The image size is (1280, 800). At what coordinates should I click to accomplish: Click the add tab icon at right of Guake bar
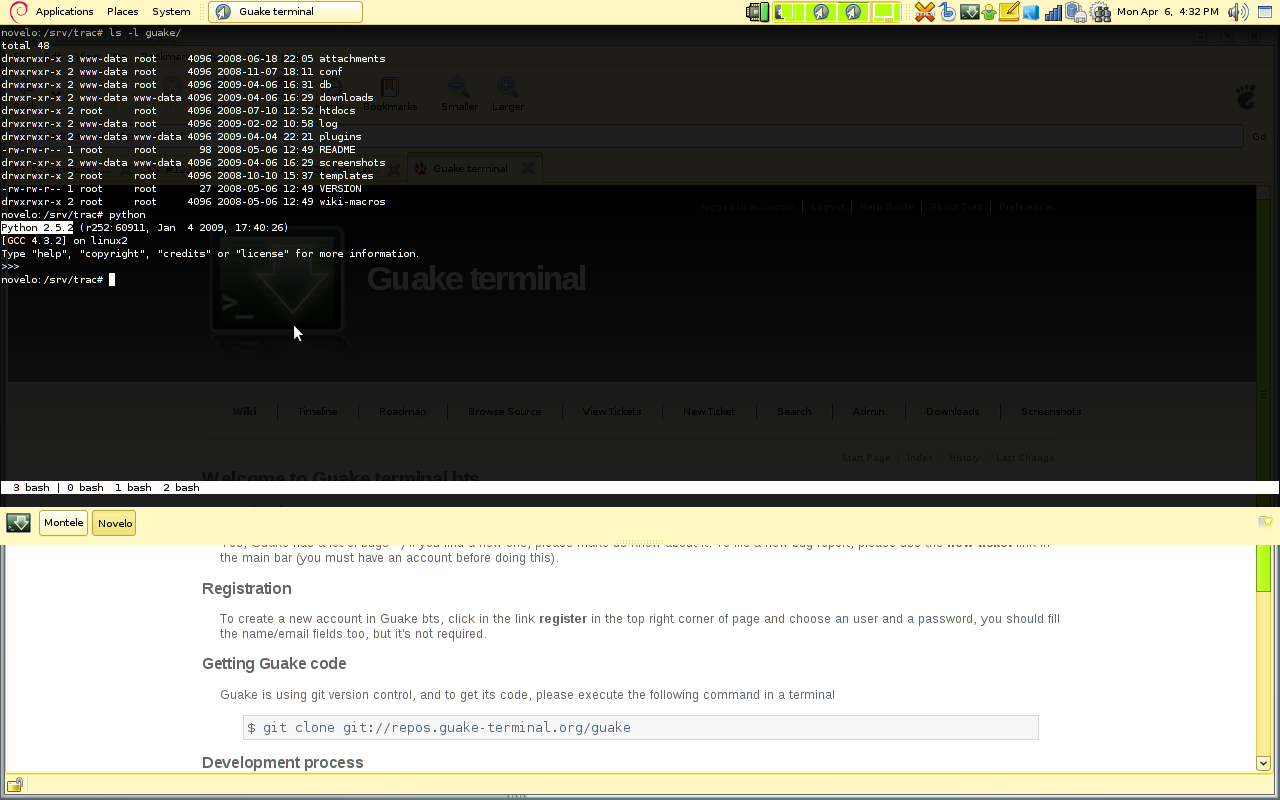(1266, 521)
